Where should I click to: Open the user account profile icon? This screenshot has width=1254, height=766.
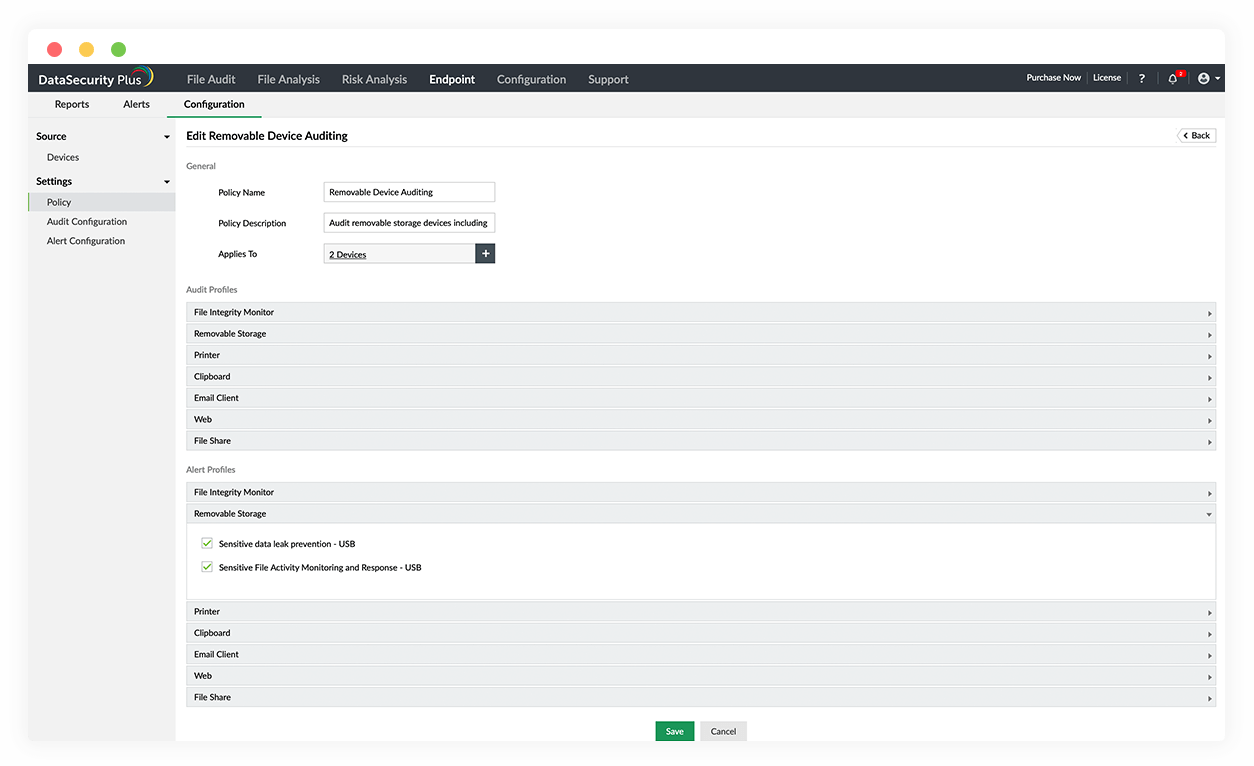[x=1203, y=78]
